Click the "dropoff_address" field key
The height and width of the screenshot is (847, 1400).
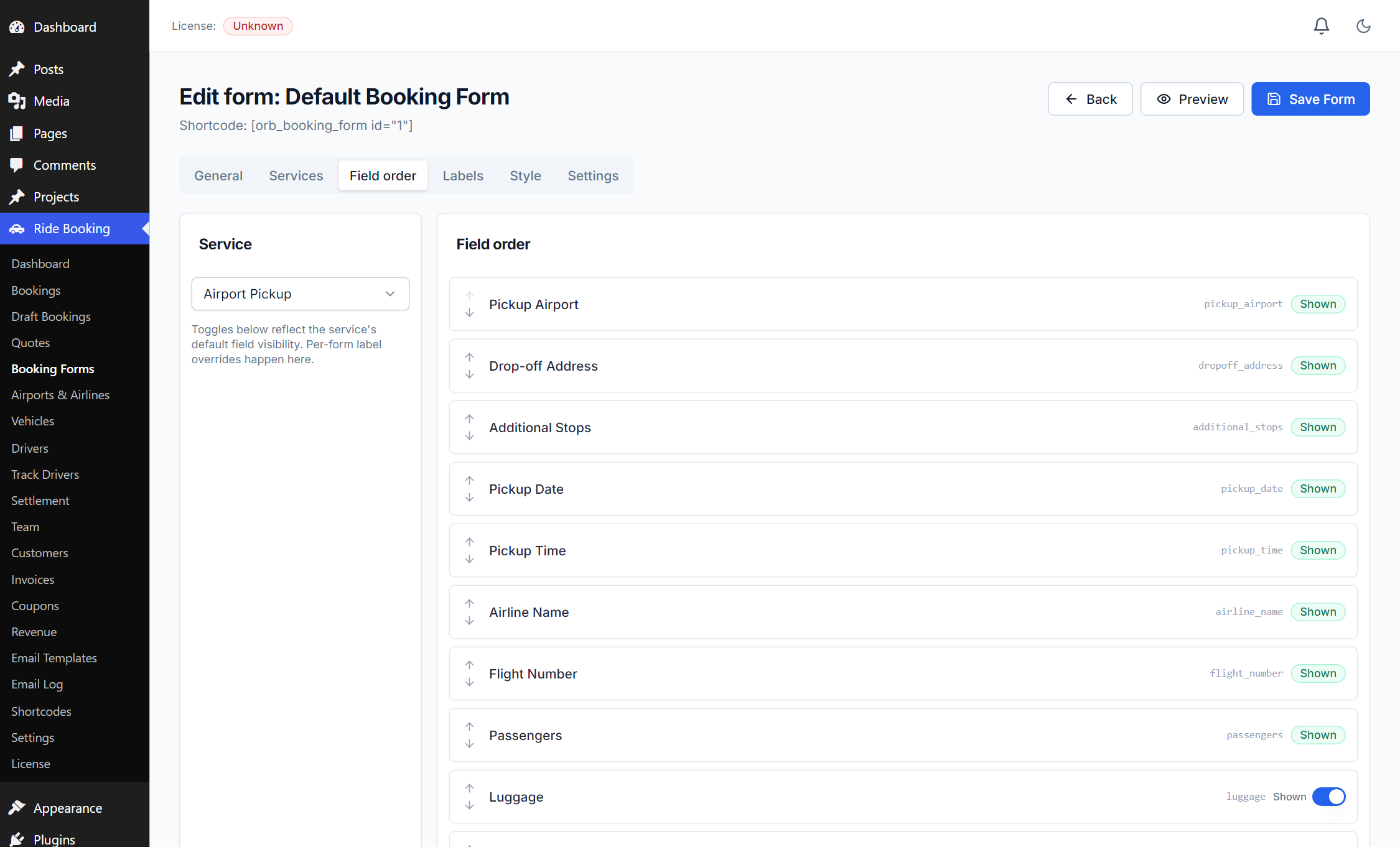(x=1240, y=366)
